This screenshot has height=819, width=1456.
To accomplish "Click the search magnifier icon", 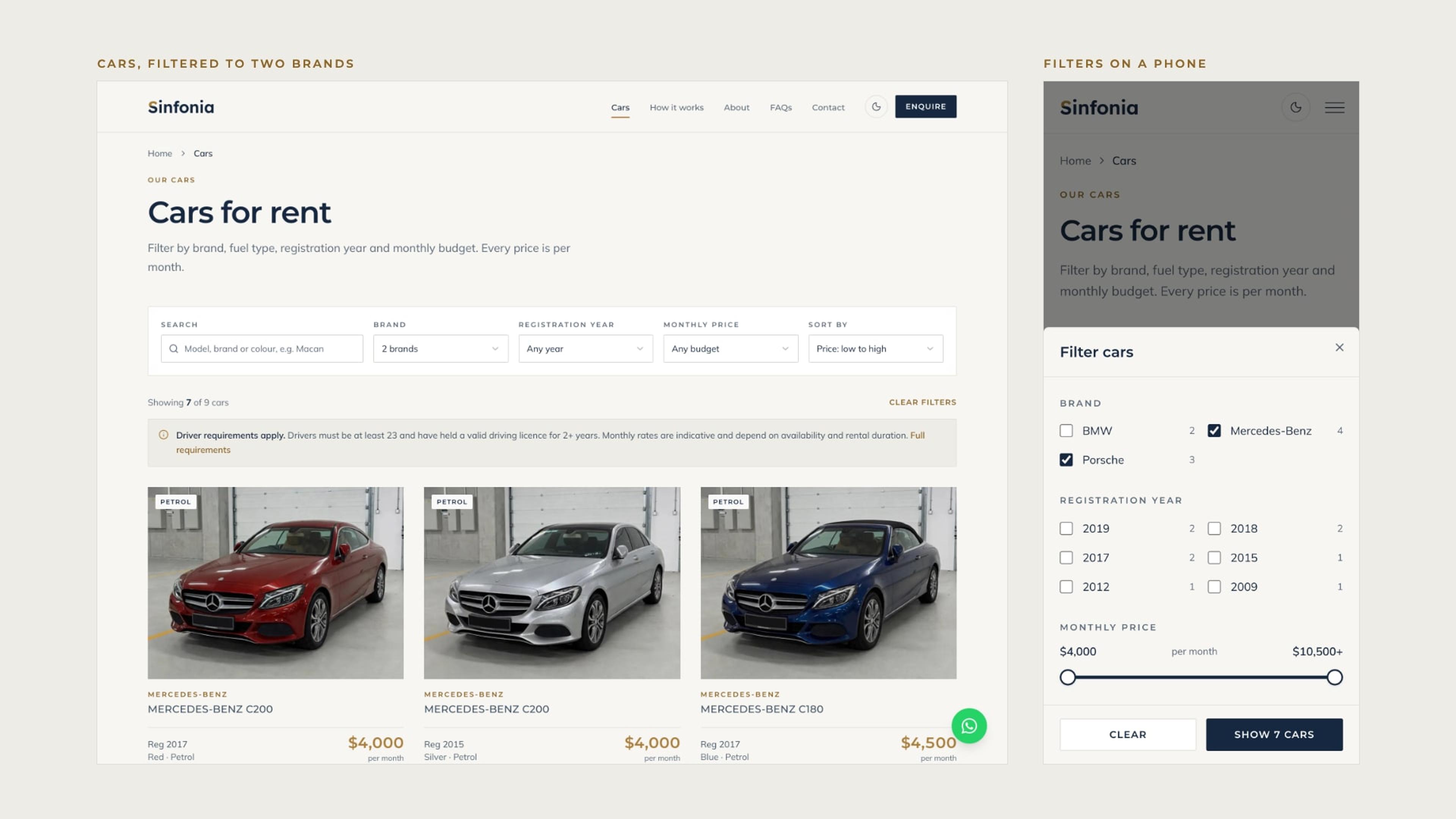I will click(x=174, y=349).
